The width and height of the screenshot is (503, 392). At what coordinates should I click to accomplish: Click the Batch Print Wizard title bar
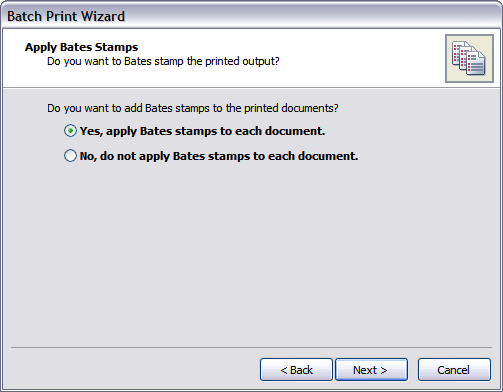251,15
